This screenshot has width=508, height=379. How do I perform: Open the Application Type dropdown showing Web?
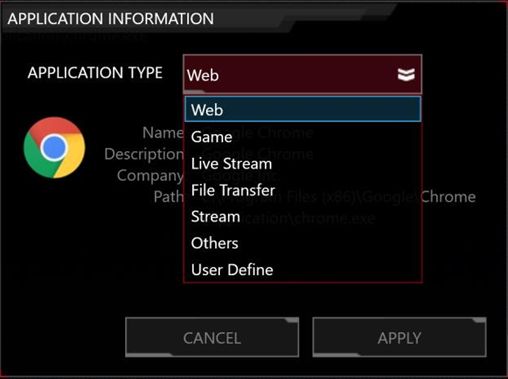(x=302, y=74)
